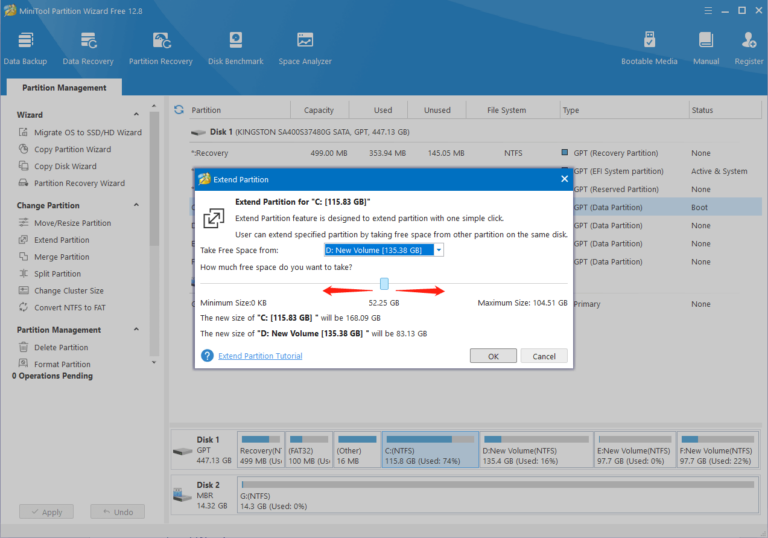Image resolution: width=768 pixels, height=538 pixels.
Task: Select the F:New Volume block in the disk map
Action: coord(718,450)
